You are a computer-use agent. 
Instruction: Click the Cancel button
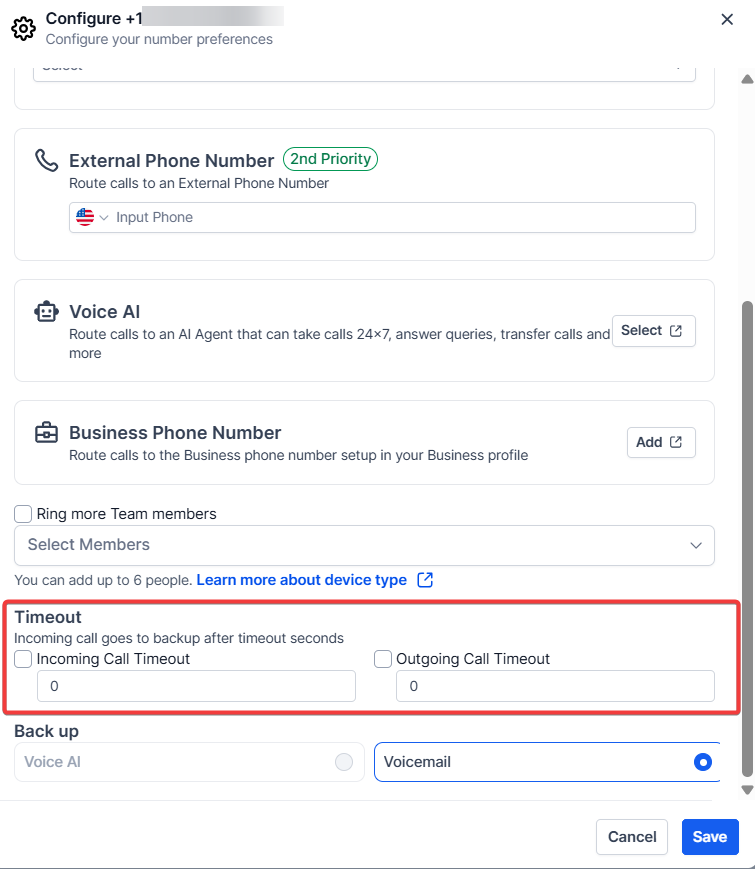point(632,837)
